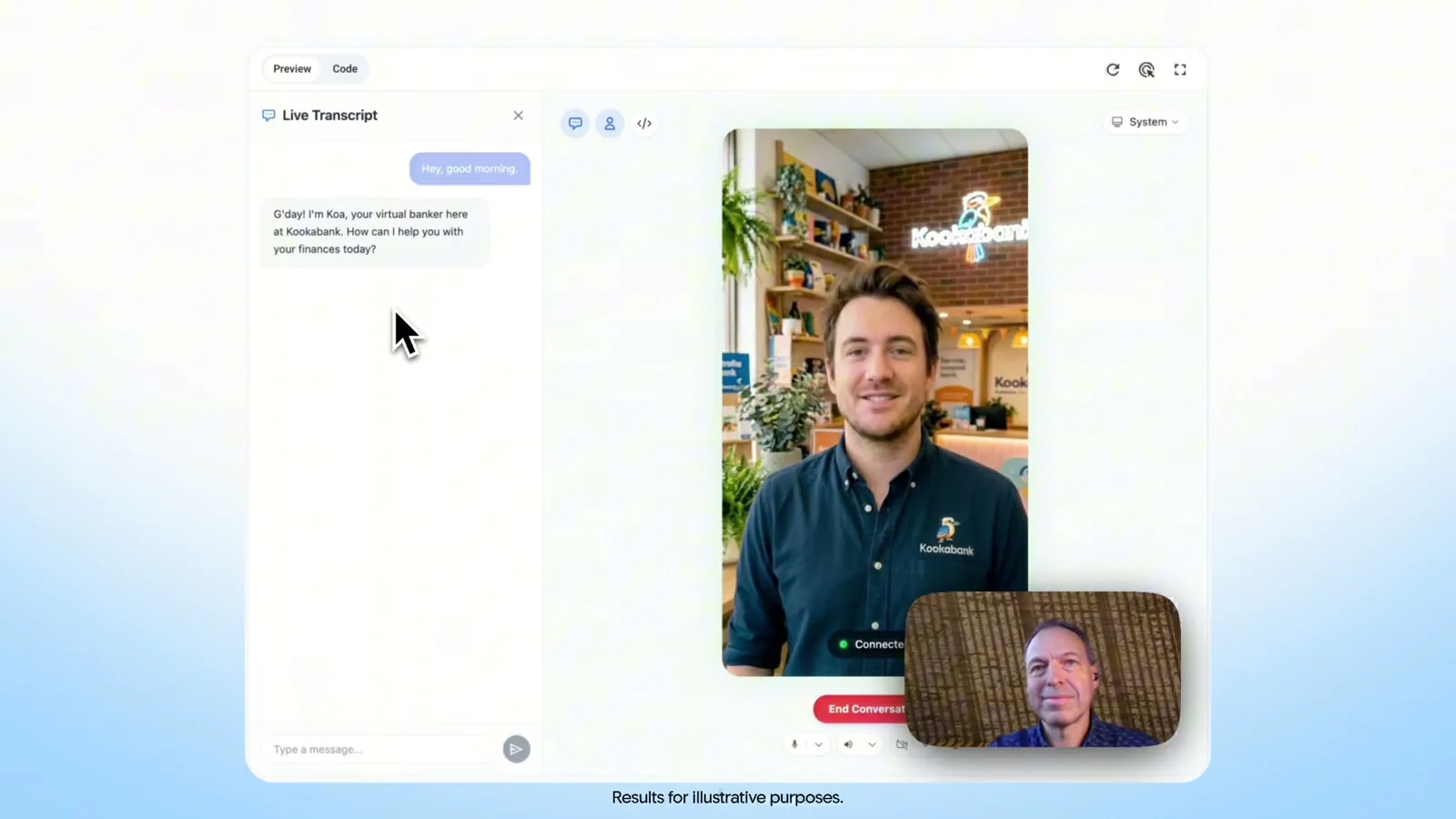1456x819 pixels.
Task: Expand the microphone device chevron
Action: [x=818, y=744]
